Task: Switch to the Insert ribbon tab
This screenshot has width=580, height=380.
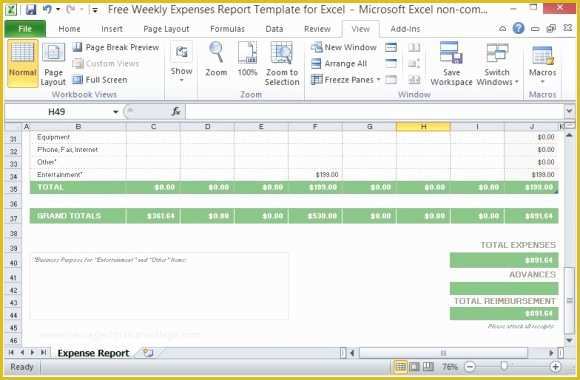Action: pyautogui.click(x=112, y=29)
